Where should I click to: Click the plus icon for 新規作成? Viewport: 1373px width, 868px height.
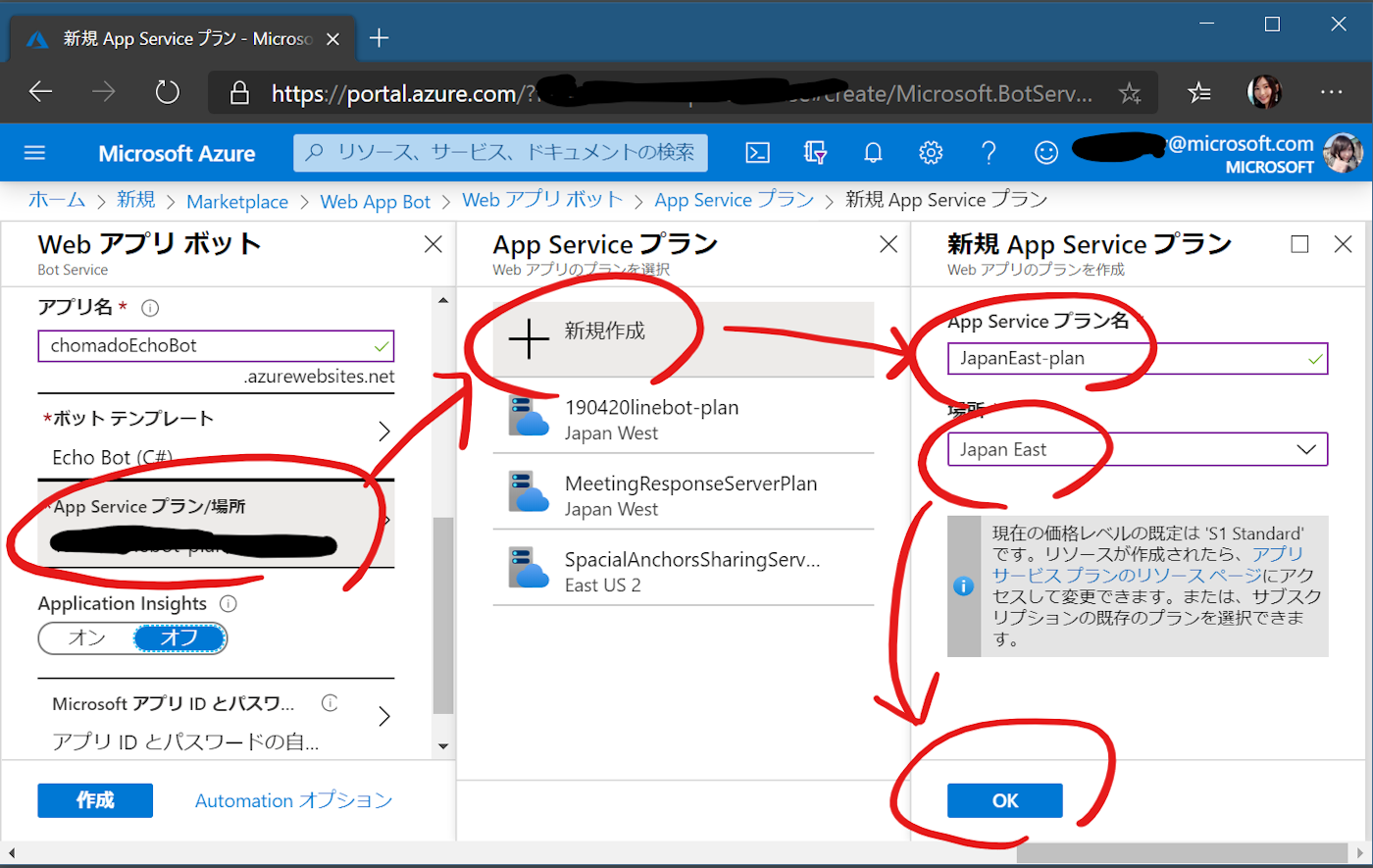click(529, 338)
